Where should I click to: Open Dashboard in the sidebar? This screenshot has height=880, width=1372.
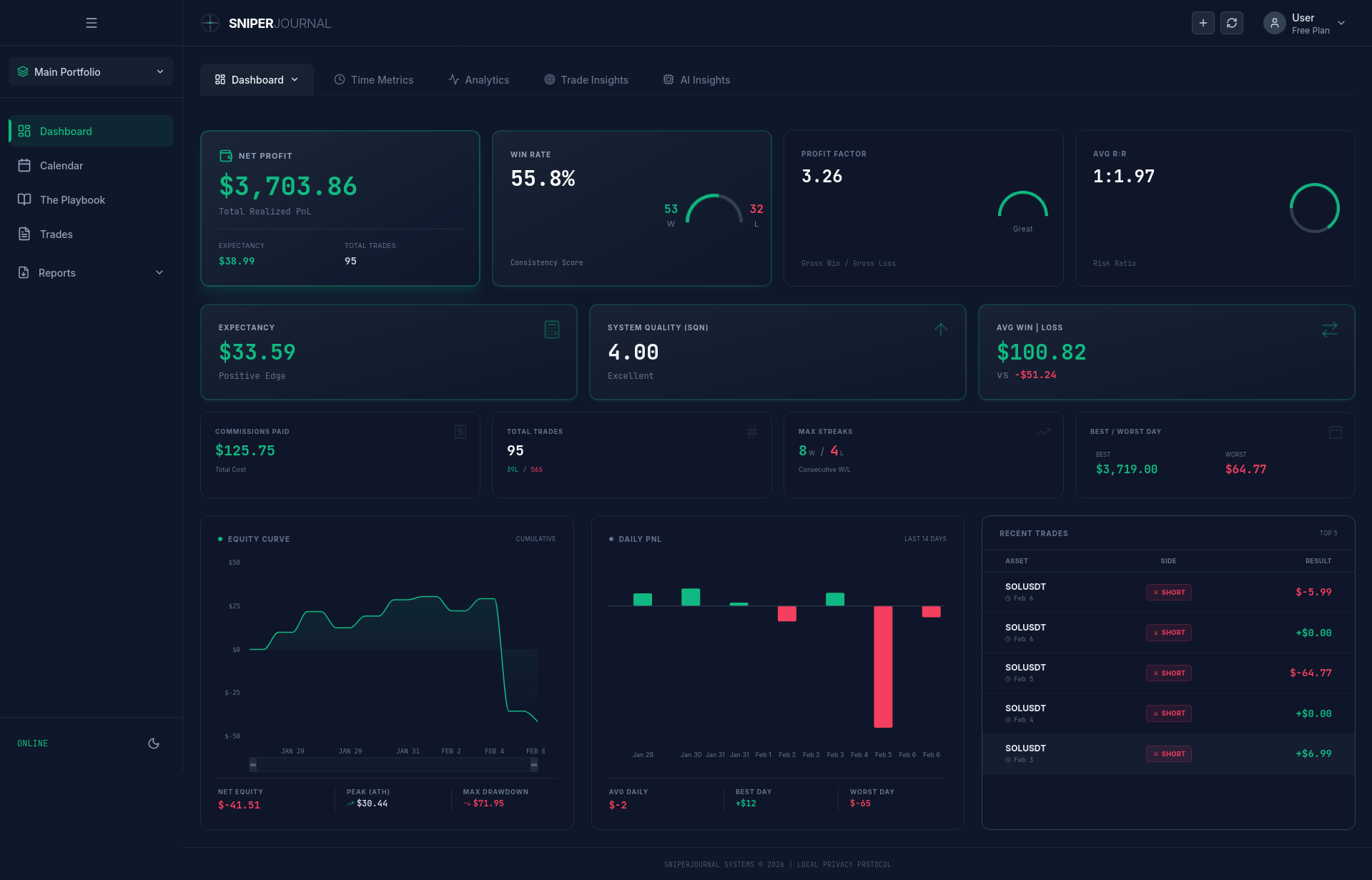pos(91,131)
